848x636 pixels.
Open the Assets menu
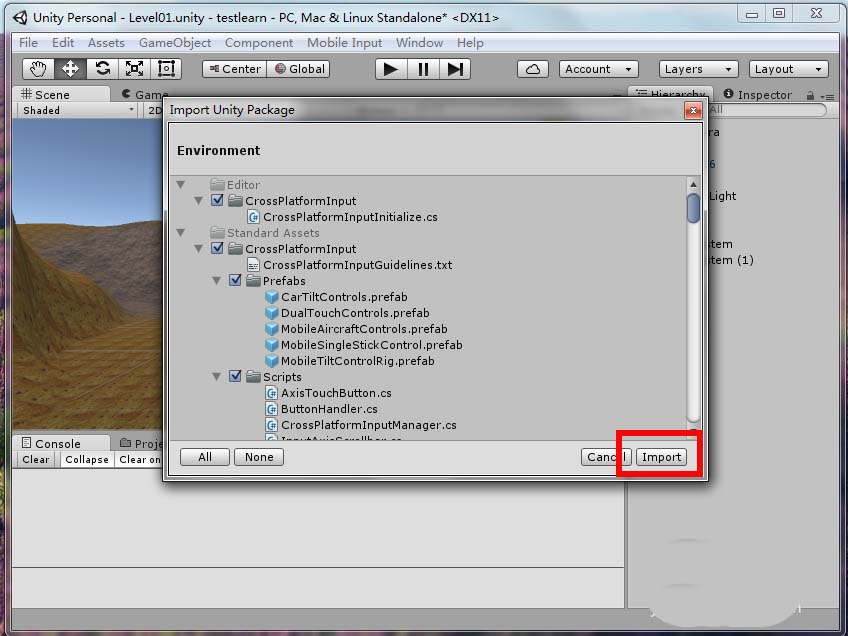[x=106, y=43]
